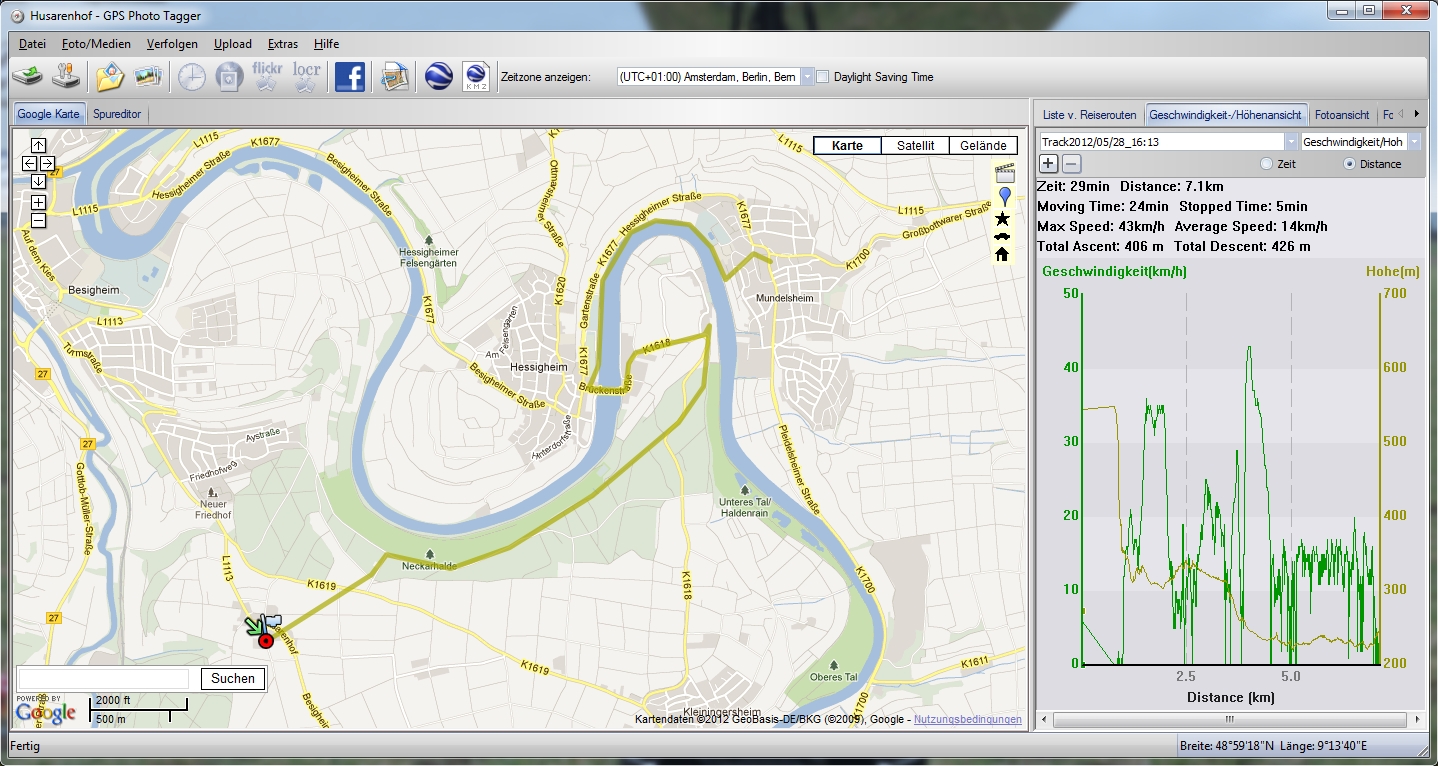The width and height of the screenshot is (1438, 766).
Task: Click the Facebook upload icon
Action: 349,77
